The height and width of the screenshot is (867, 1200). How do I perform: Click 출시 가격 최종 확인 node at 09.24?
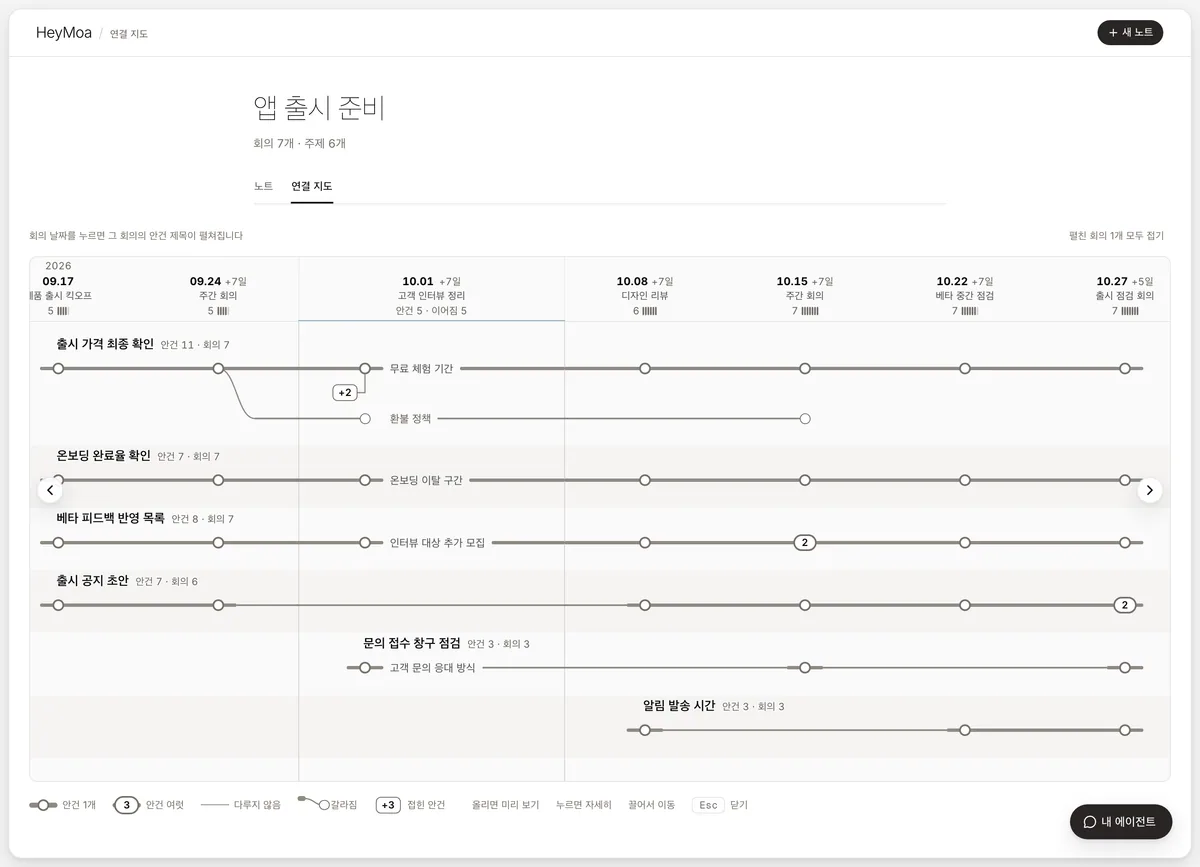(x=218, y=369)
